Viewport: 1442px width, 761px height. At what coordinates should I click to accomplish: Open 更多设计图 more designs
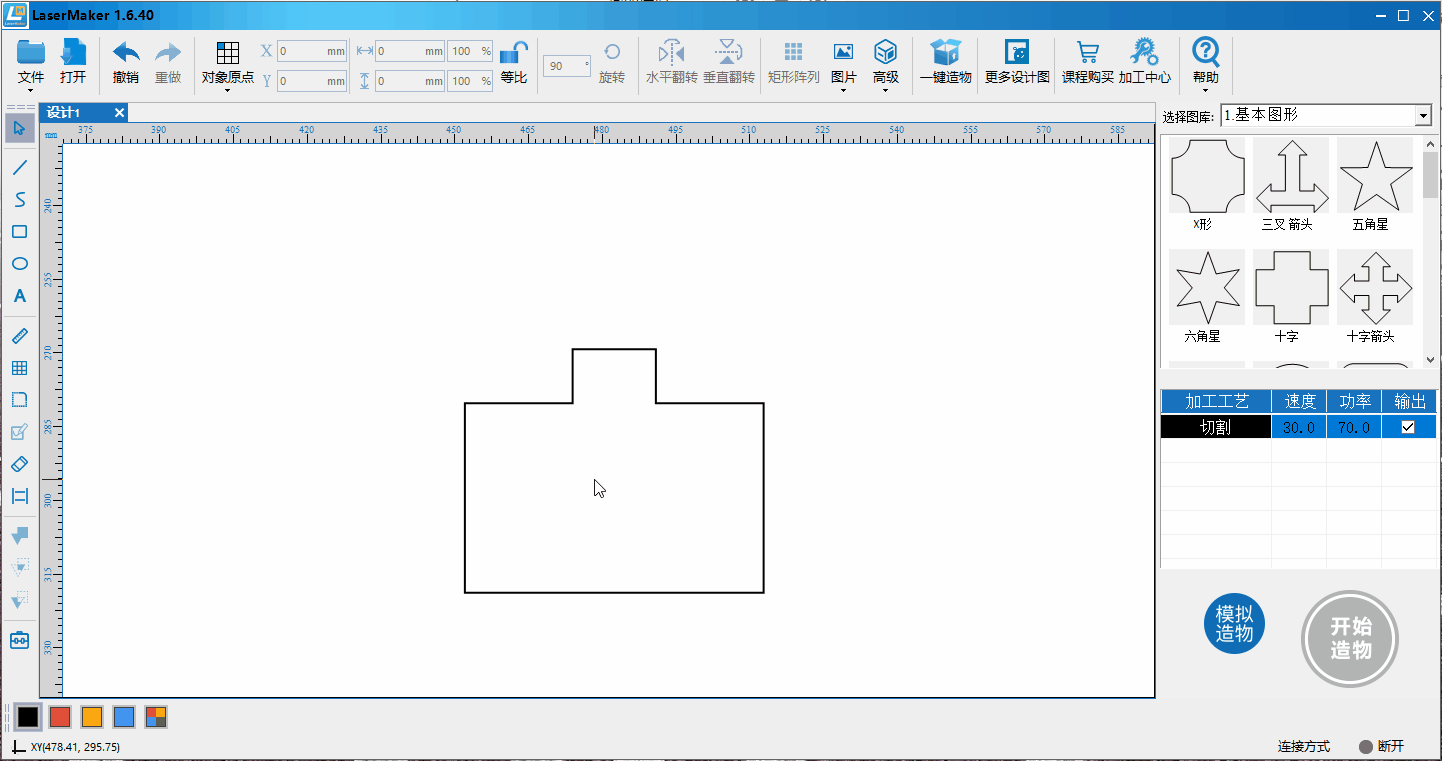1017,62
